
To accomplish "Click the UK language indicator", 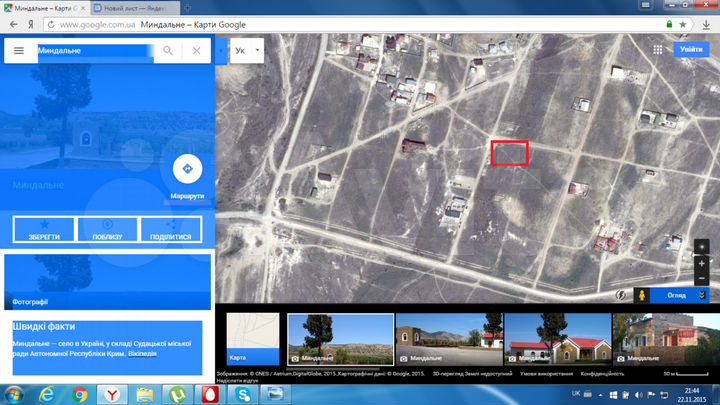I will tap(576, 394).
